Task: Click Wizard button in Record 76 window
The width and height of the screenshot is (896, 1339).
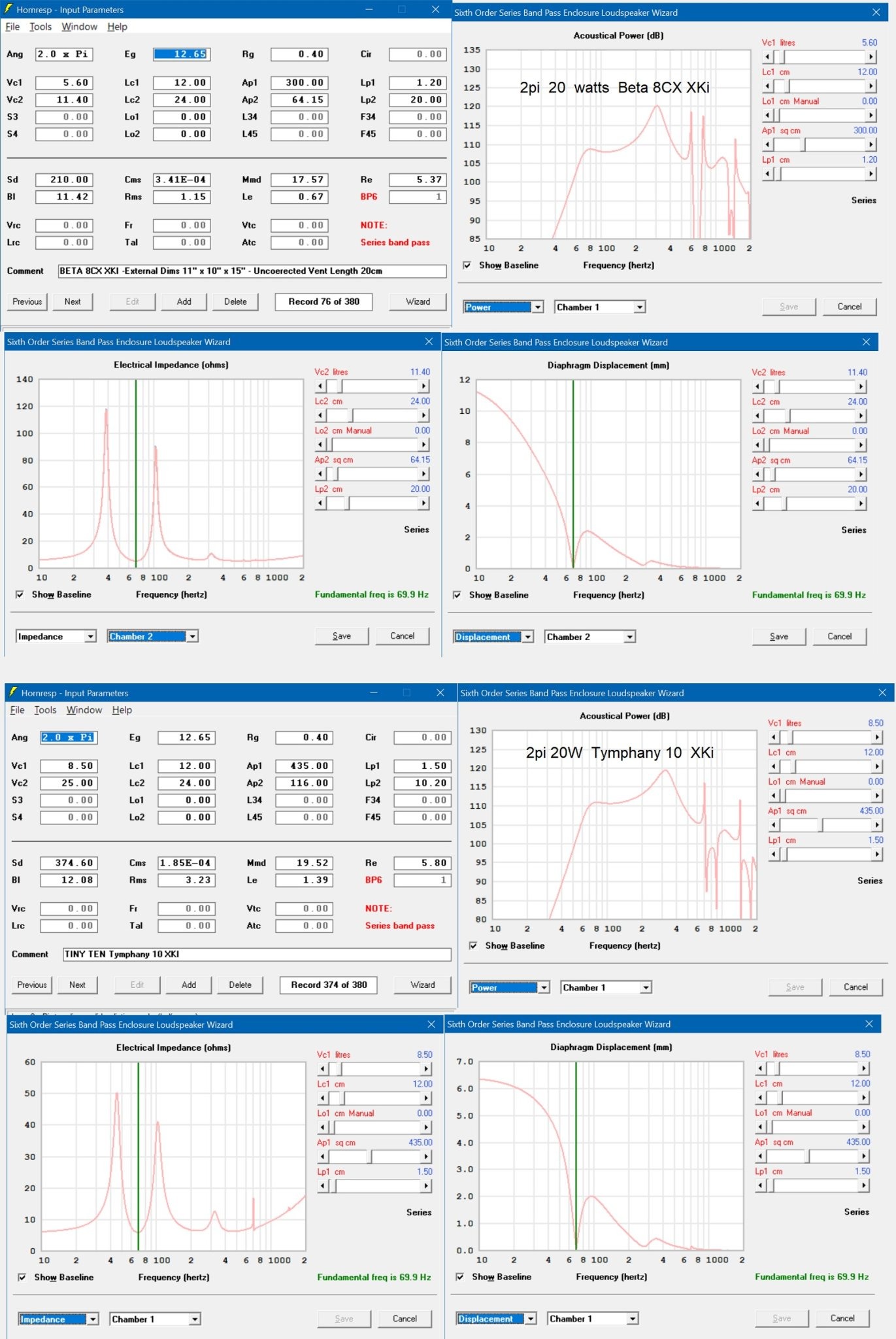Action: coord(418,301)
